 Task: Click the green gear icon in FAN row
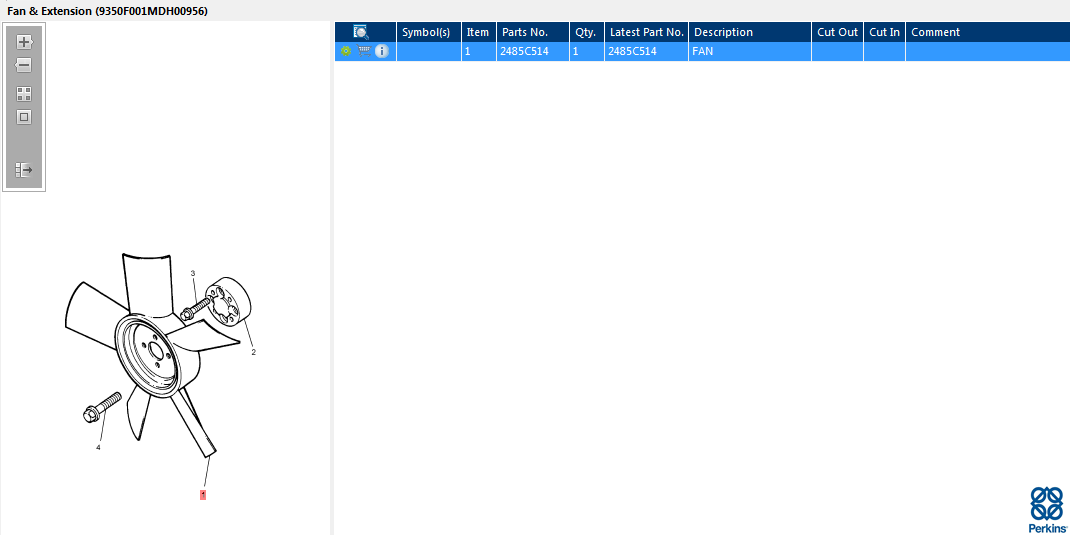point(346,51)
